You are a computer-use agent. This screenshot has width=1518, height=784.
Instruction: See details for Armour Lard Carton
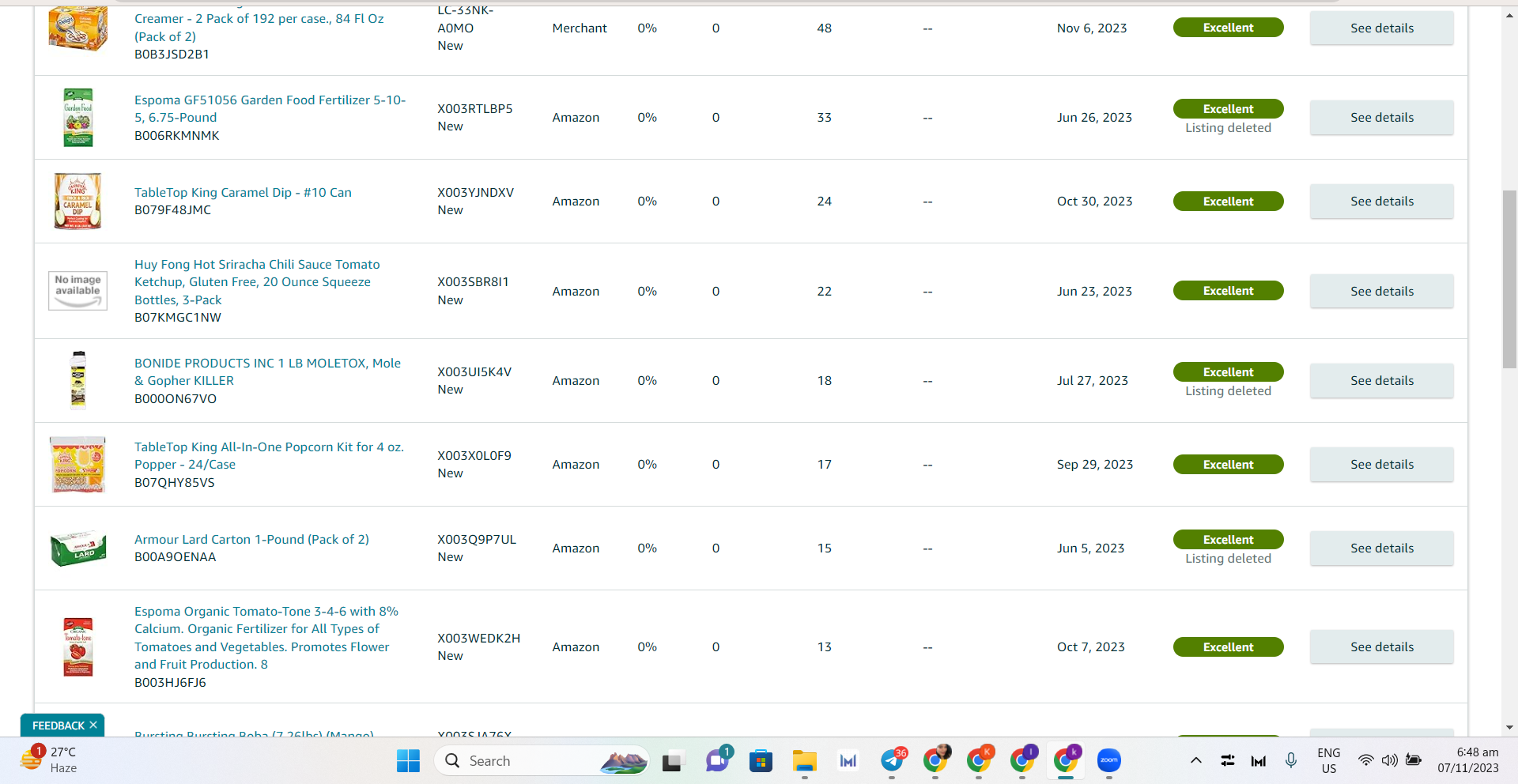[x=1381, y=548]
